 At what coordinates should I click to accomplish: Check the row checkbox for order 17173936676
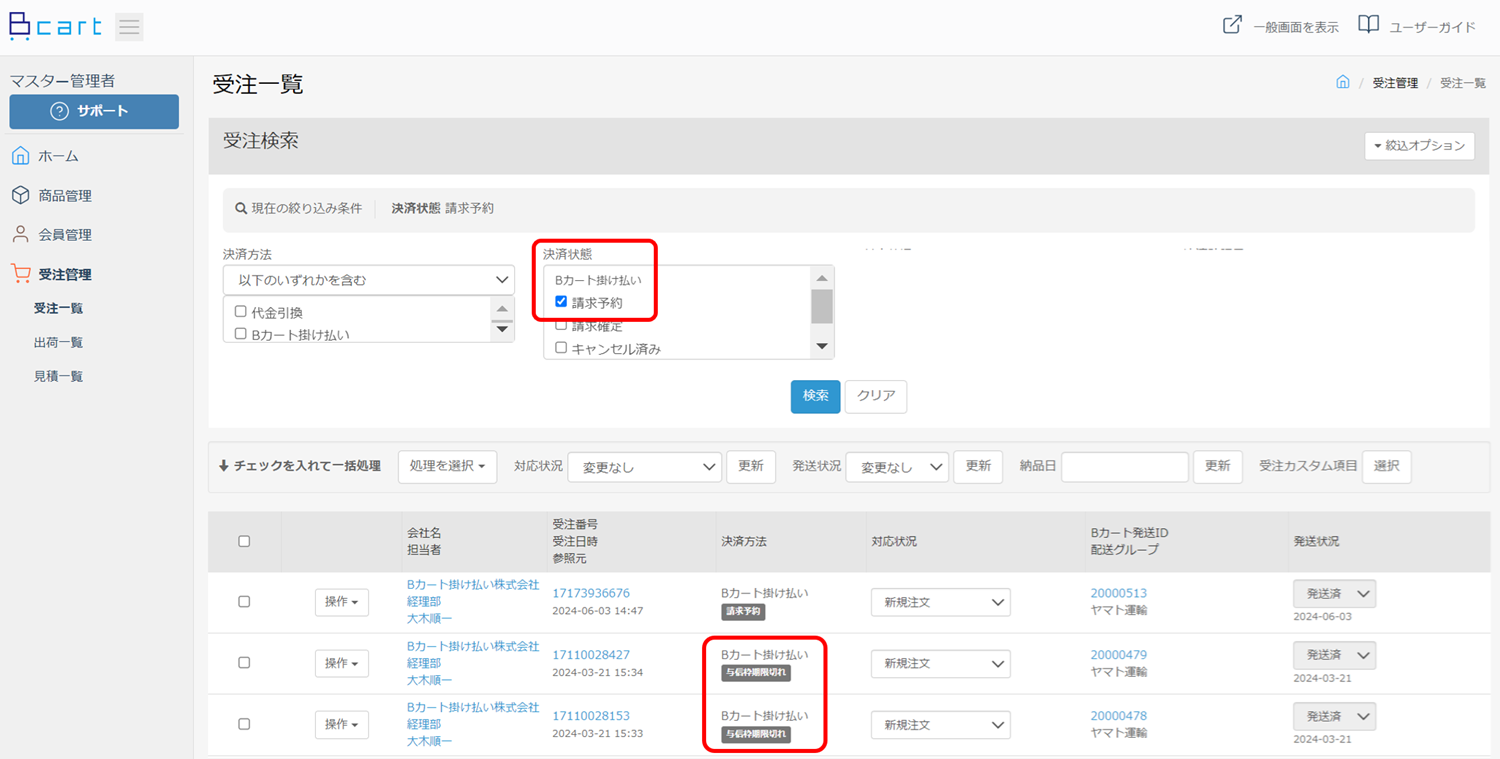244,602
